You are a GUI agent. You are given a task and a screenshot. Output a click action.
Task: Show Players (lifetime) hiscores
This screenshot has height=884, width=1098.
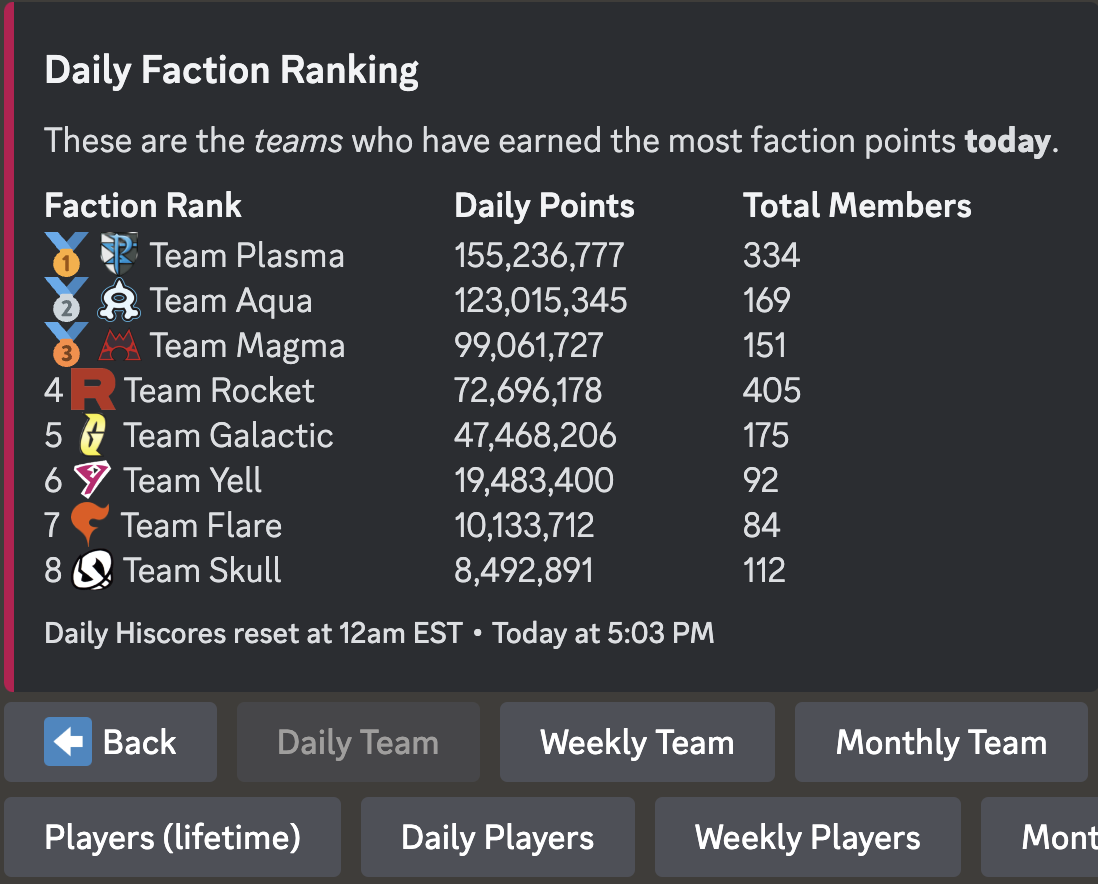[x=172, y=837]
